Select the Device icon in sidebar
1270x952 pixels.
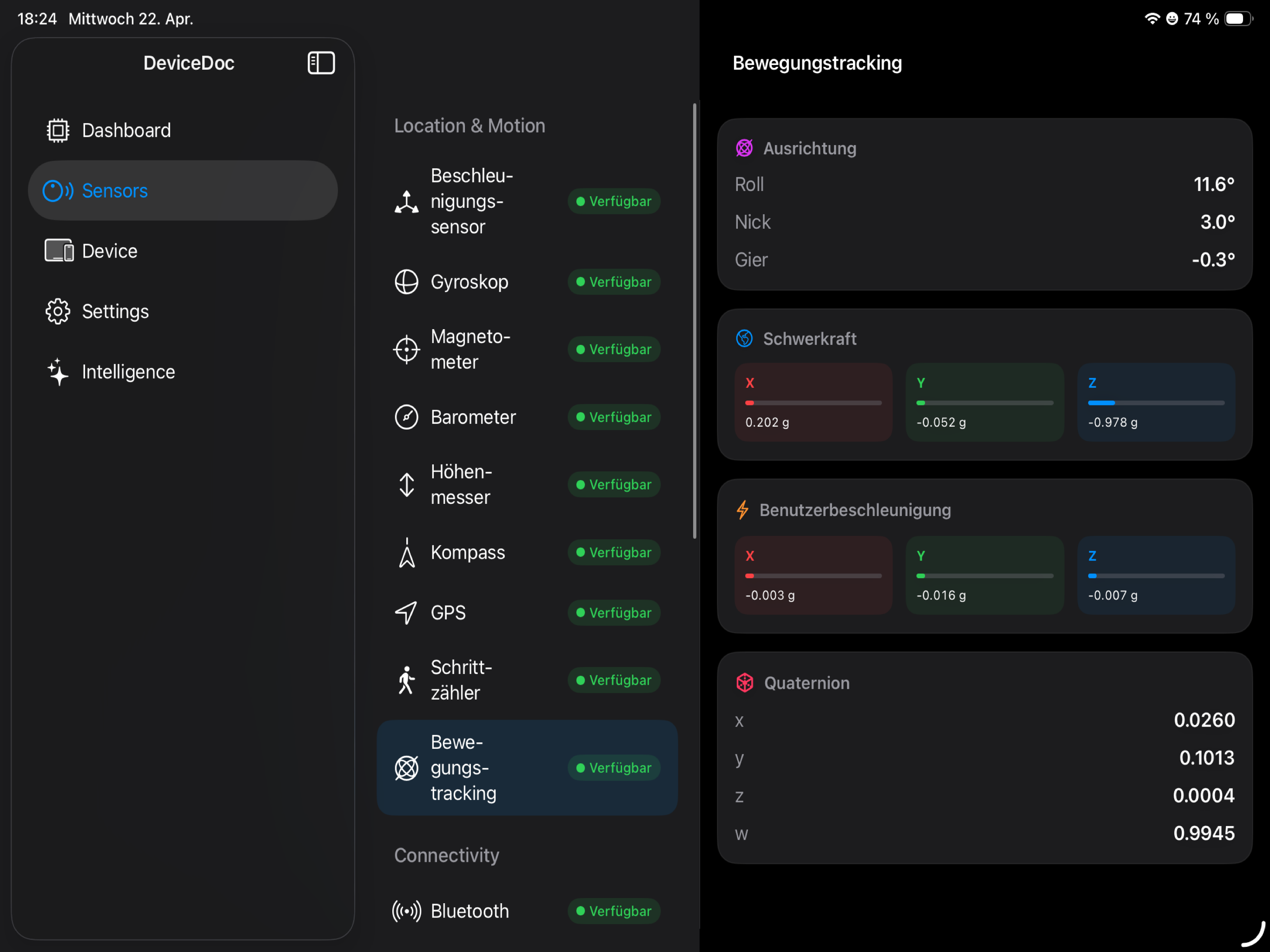59,251
